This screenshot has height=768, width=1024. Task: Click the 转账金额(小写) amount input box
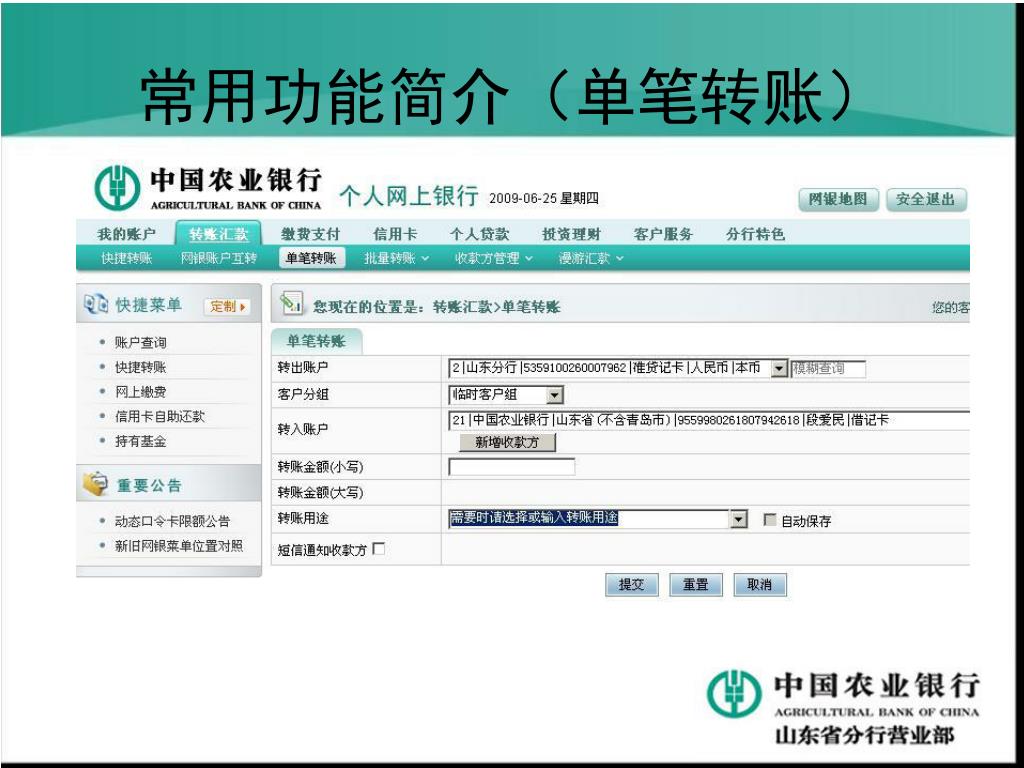coord(511,466)
